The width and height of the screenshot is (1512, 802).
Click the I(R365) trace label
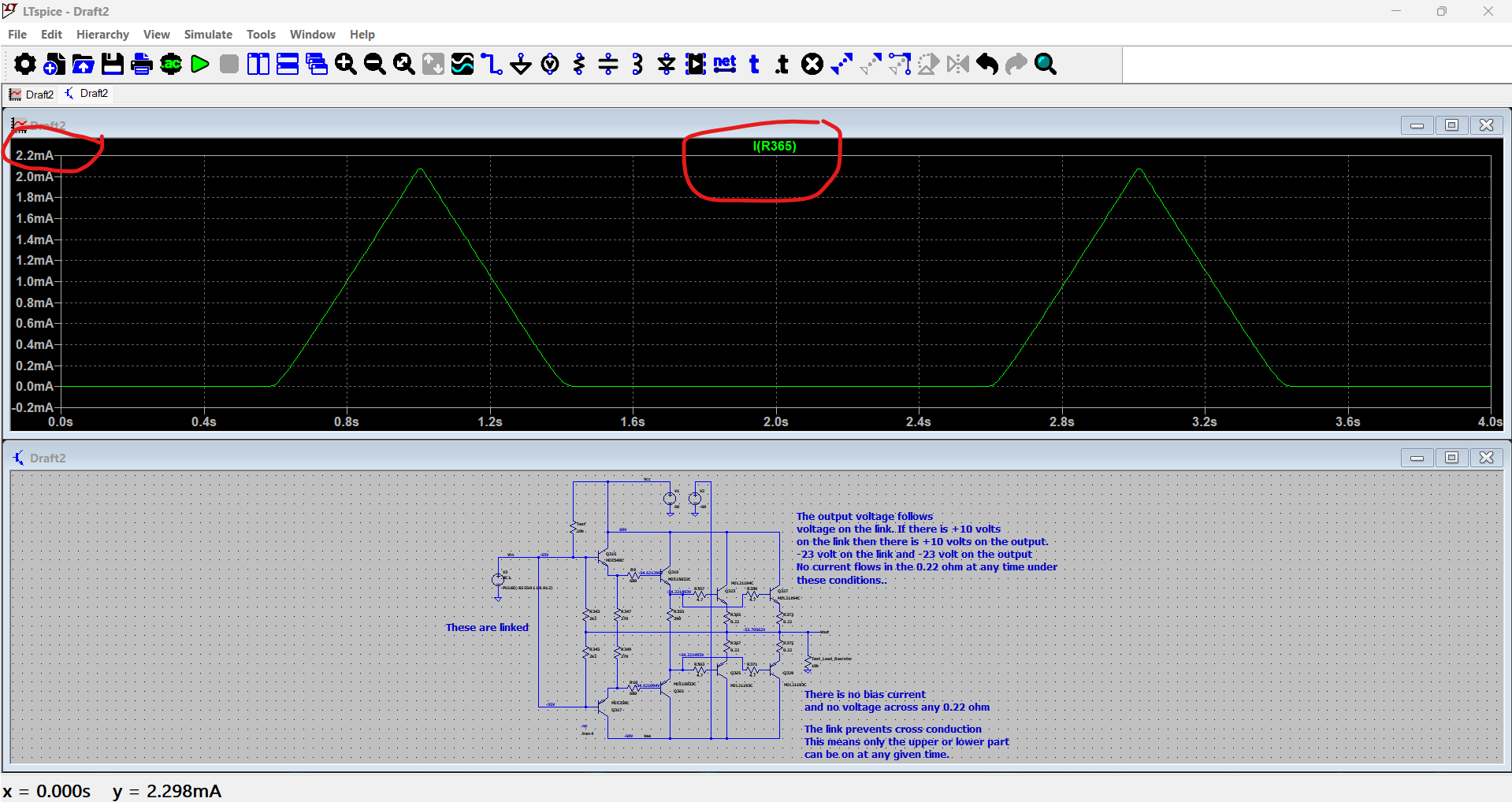click(775, 146)
